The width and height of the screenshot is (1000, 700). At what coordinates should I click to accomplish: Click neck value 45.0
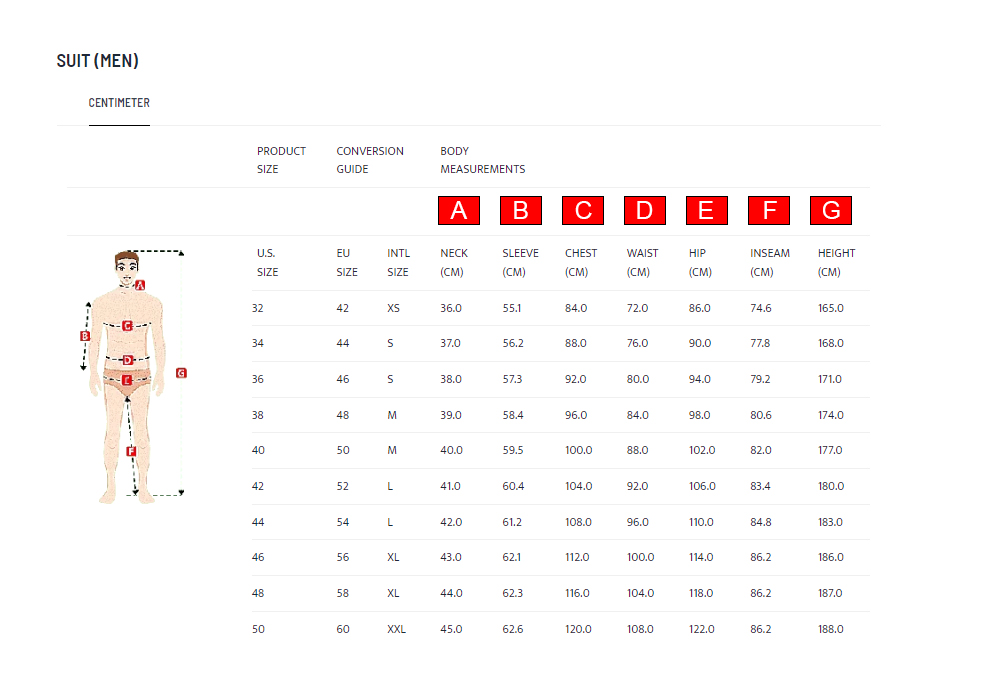click(x=451, y=629)
